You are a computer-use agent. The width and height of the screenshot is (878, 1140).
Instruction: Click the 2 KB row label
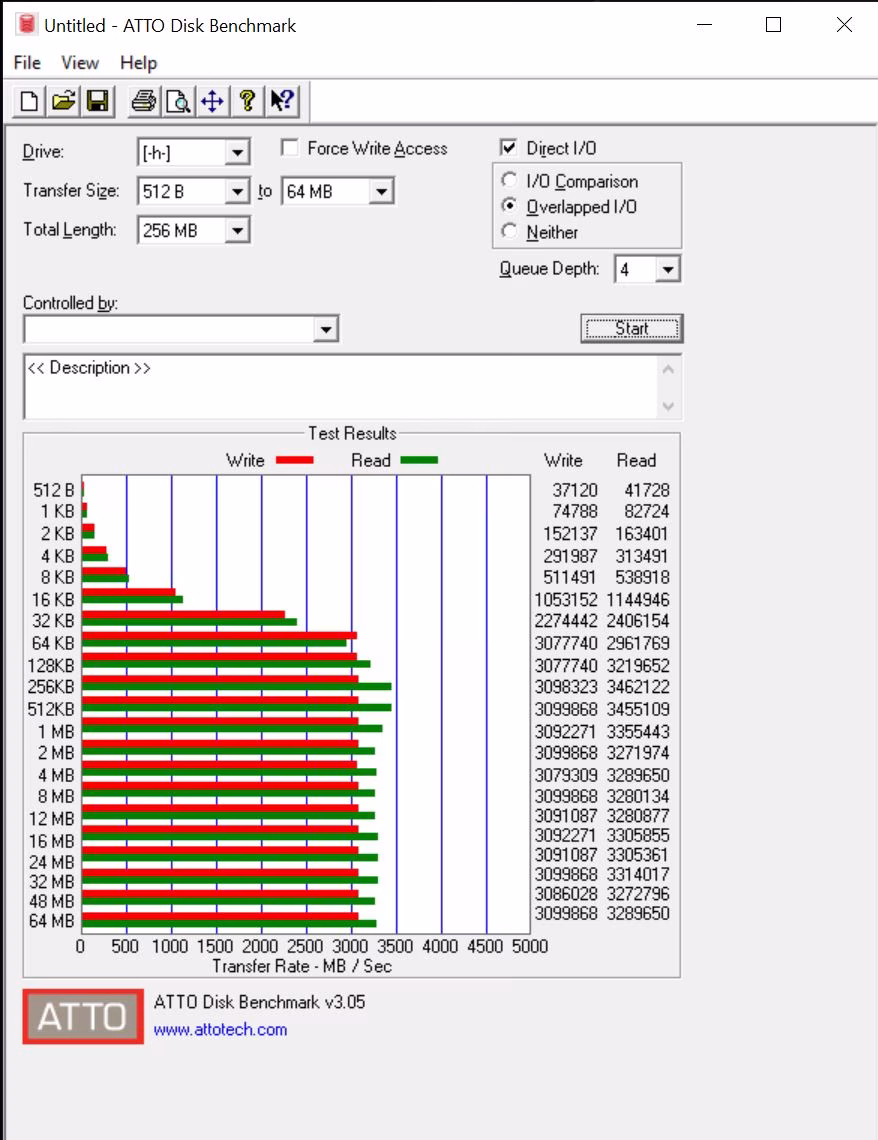pyautogui.click(x=57, y=534)
